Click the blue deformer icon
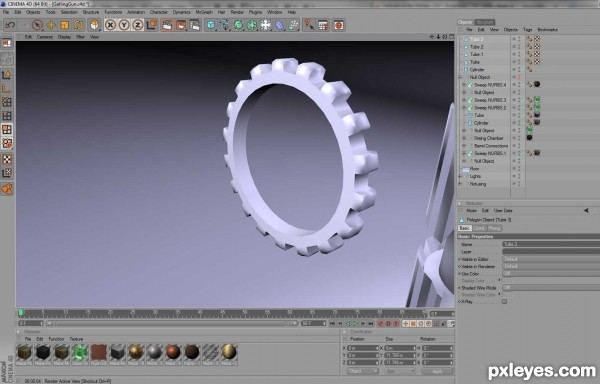Screen dimensions: 600x384 (280, 25)
